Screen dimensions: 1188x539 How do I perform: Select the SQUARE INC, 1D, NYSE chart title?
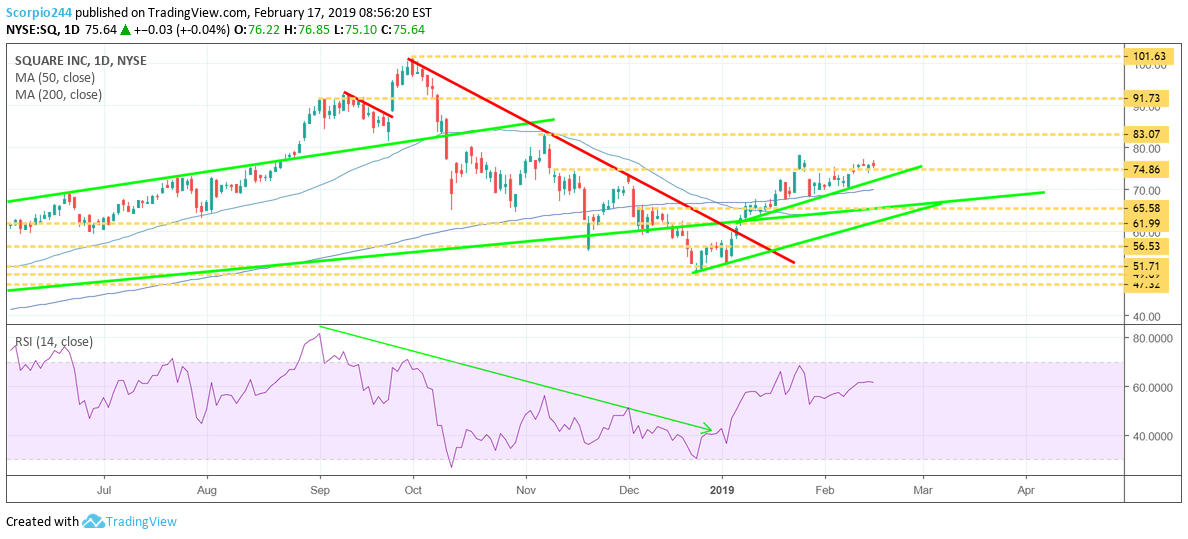click(x=80, y=61)
